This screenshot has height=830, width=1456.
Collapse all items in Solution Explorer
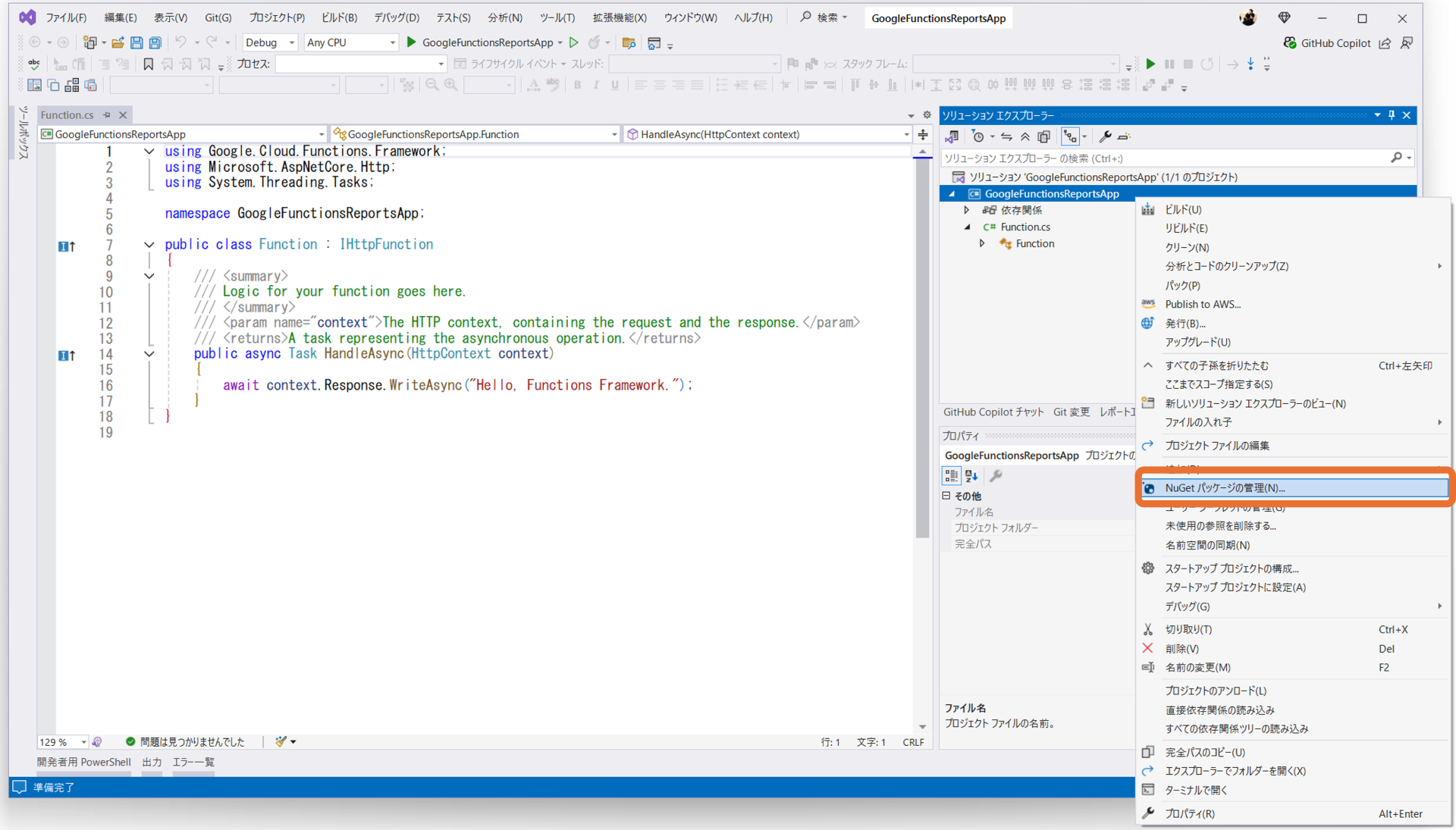tap(1025, 136)
